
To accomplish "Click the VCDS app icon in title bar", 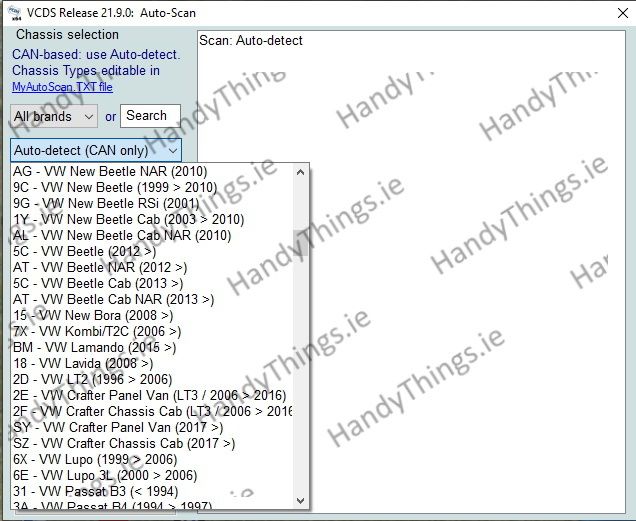I will [15, 13].
